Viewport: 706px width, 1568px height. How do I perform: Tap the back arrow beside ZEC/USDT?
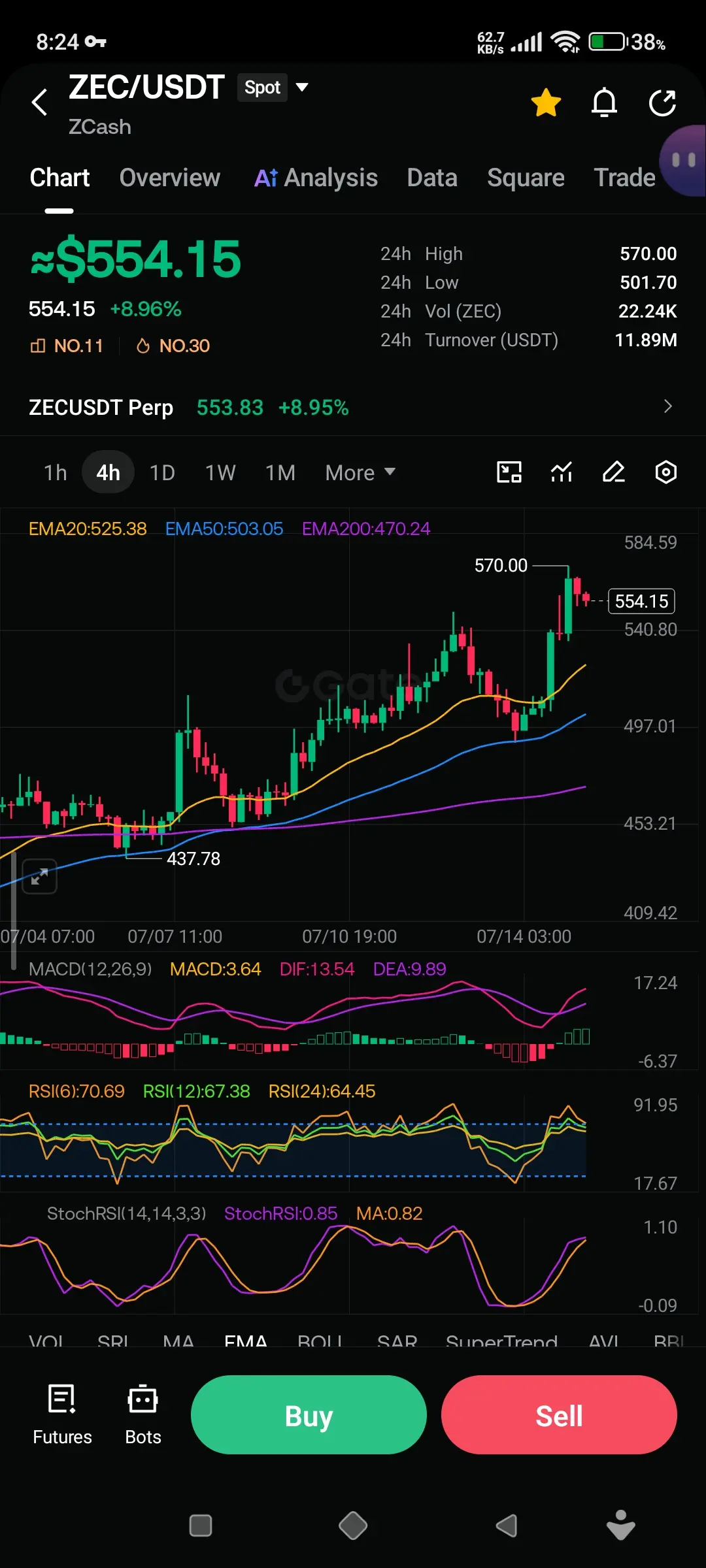coord(40,102)
